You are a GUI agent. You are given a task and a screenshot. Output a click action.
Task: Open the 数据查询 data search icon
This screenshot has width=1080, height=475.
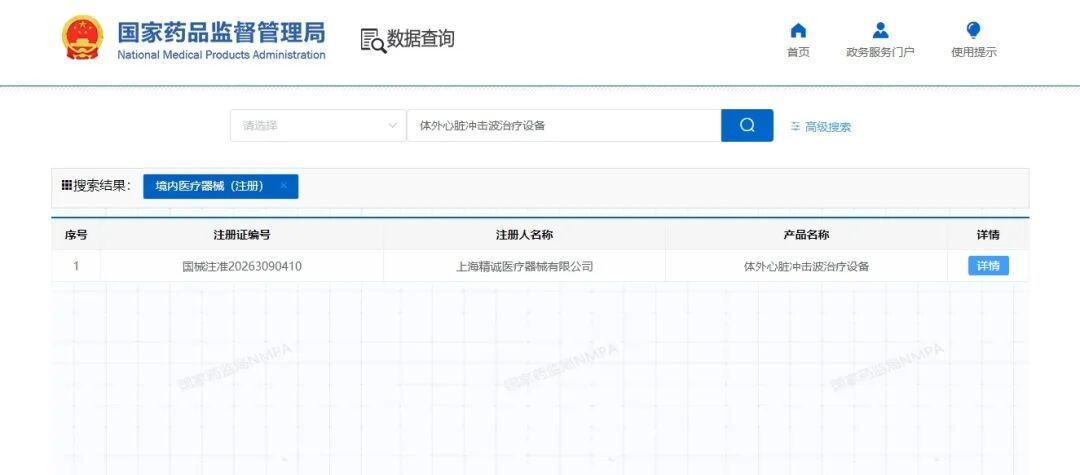[x=373, y=41]
